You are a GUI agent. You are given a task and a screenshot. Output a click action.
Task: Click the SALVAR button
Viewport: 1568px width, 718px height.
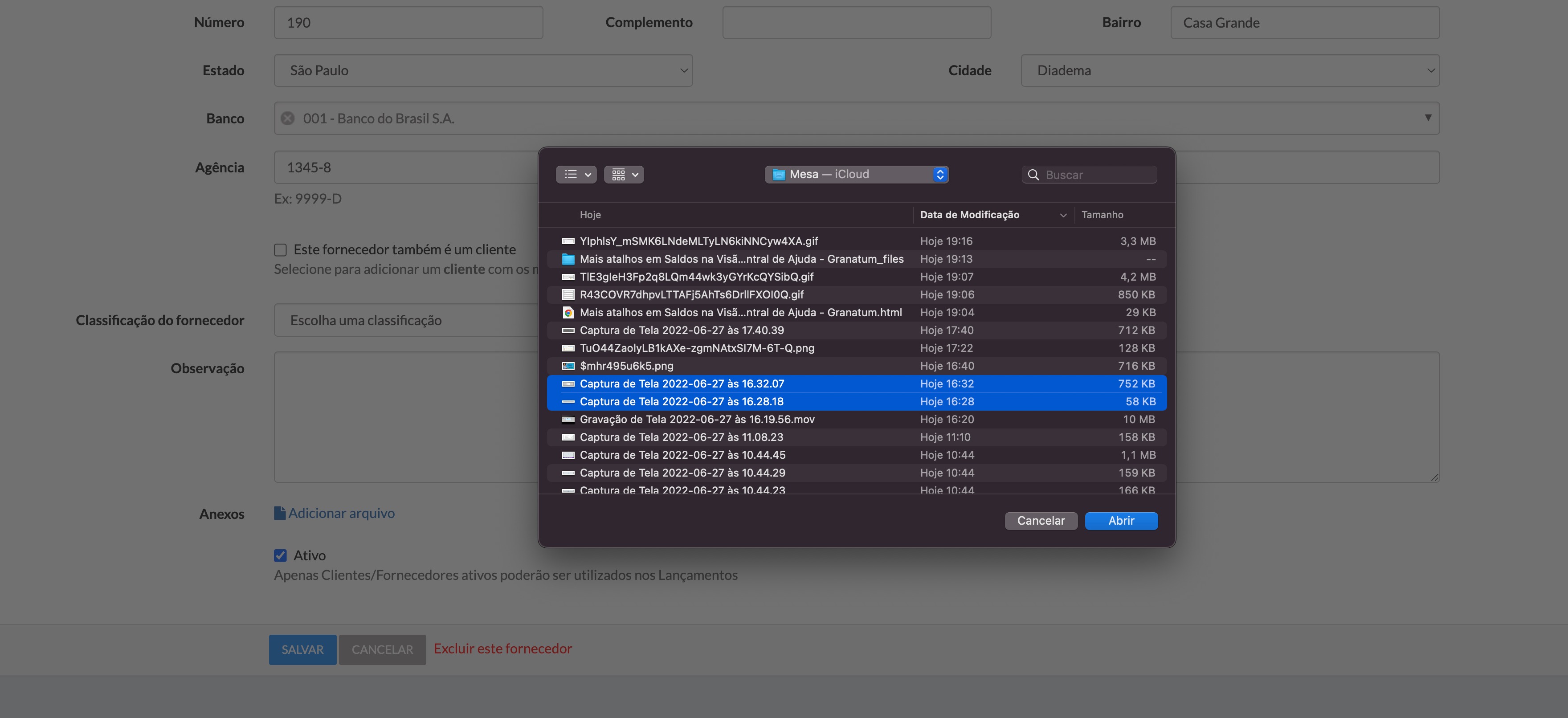tap(302, 650)
